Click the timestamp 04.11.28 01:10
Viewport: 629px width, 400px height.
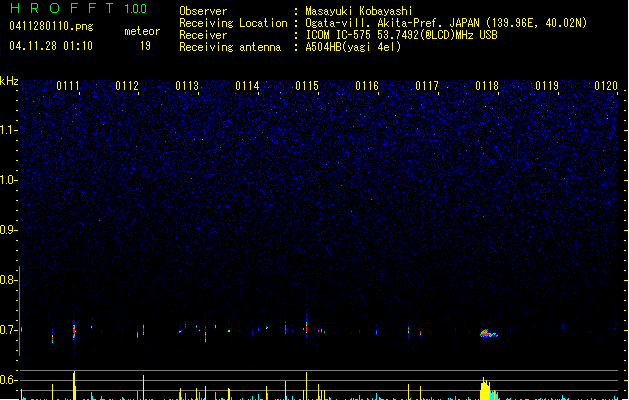(x=51, y=46)
